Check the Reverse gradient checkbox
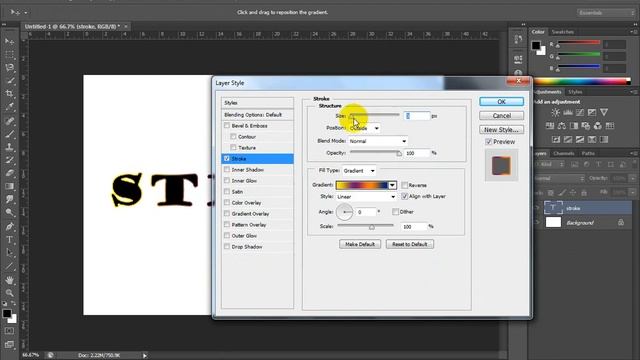Viewport: 640px width, 360px height. pyautogui.click(x=404, y=185)
